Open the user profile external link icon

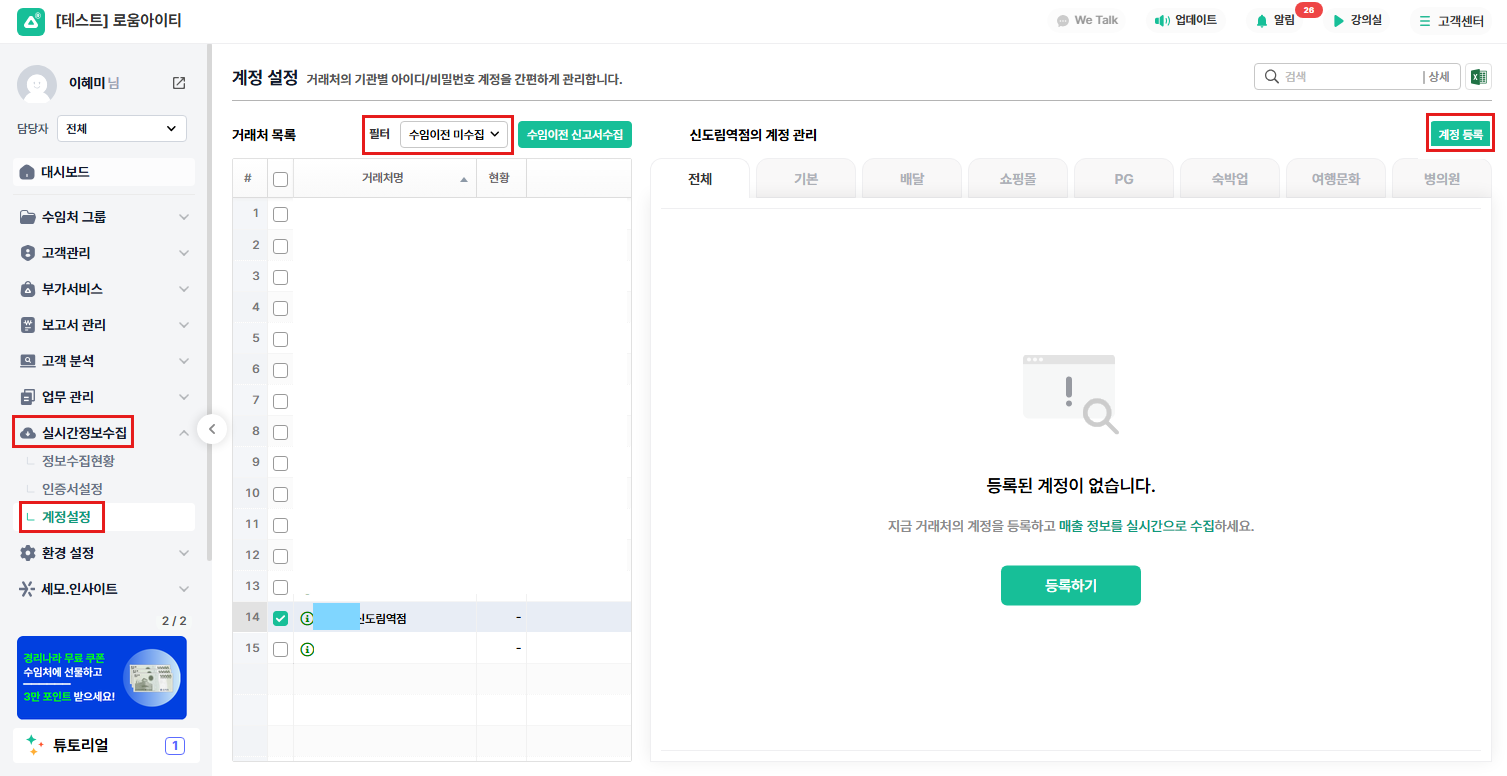(x=179, y=83)
